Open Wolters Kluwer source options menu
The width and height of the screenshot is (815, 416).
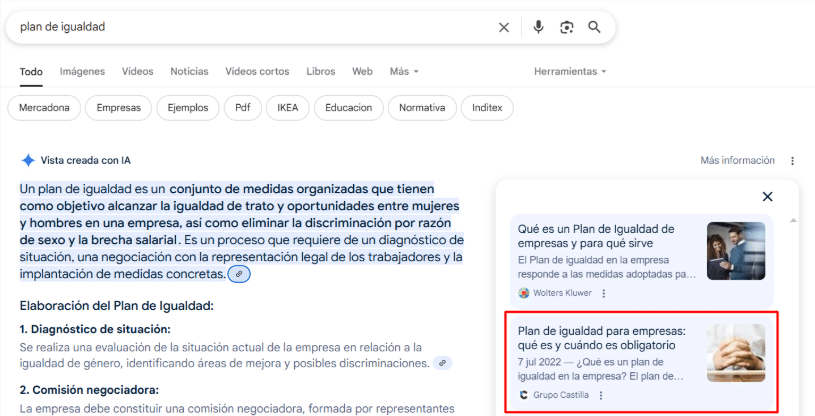[x=603, y=293]
